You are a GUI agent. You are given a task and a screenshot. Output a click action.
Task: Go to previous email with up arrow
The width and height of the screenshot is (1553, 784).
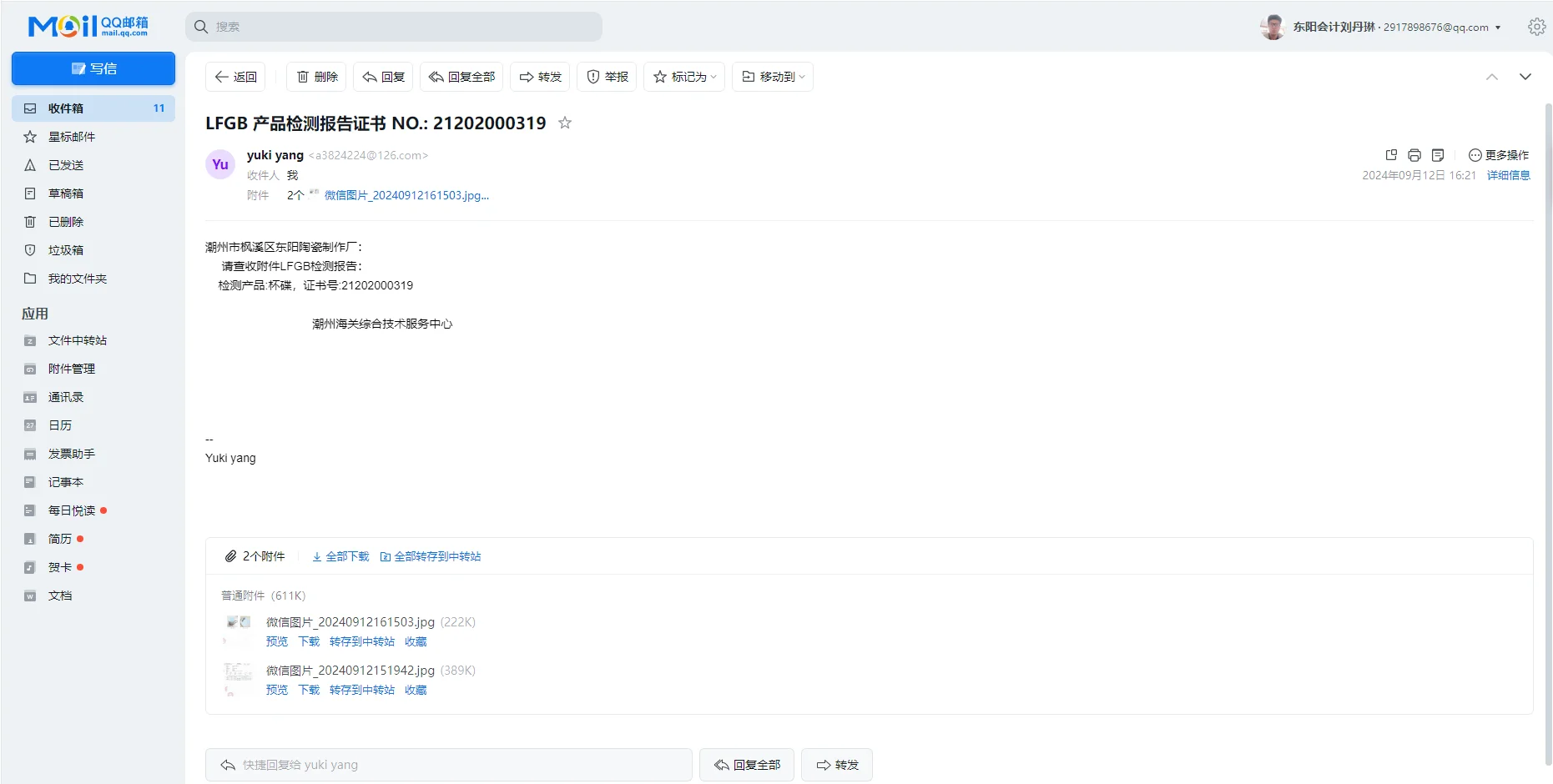(x=1492, y=77)
